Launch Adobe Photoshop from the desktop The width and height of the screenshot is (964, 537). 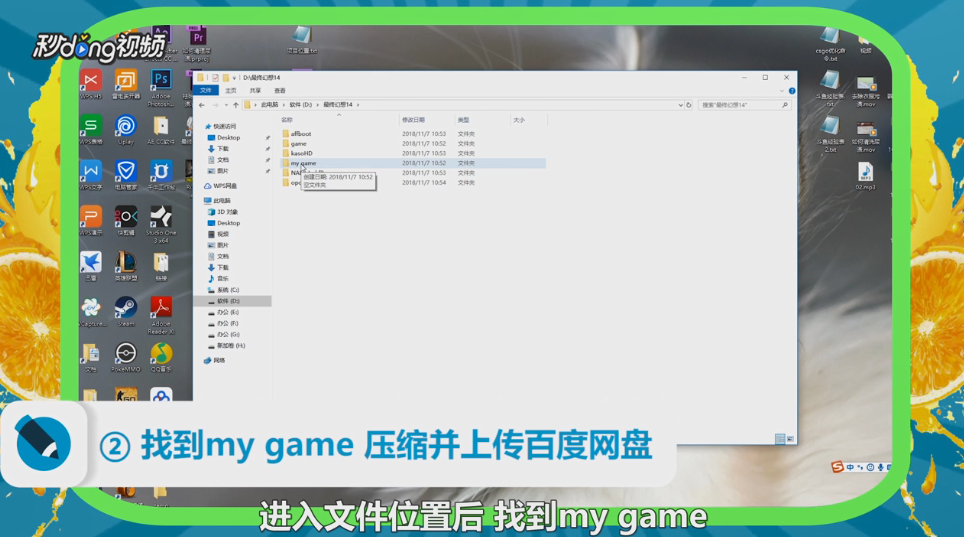(160, 88)
